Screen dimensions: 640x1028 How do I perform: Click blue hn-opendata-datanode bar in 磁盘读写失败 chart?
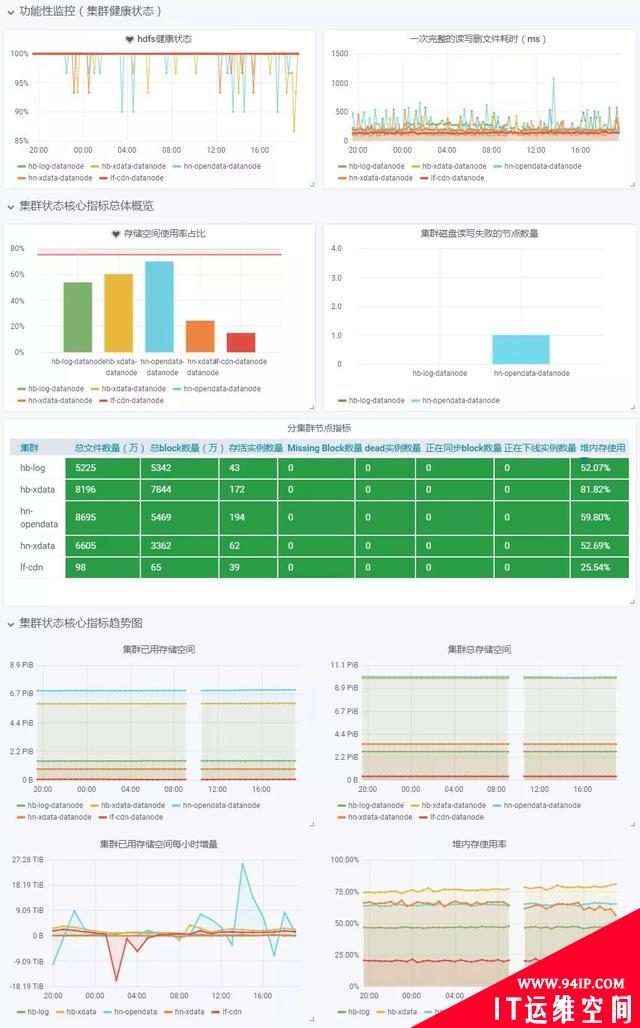[521, 349]
